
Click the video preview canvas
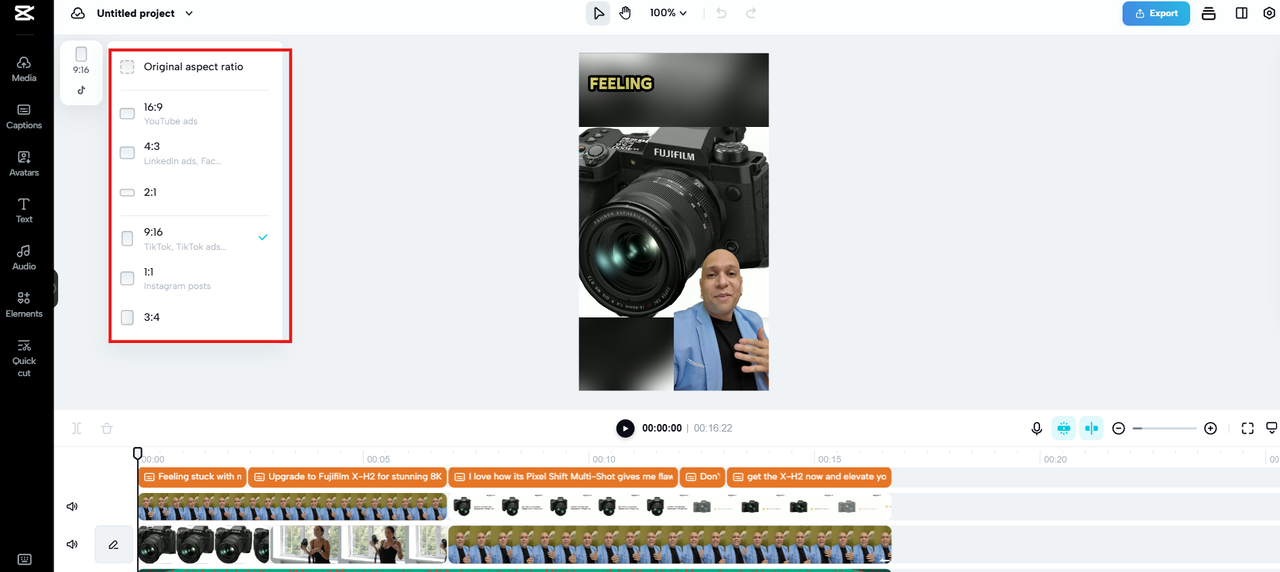[x=674, y=222]
